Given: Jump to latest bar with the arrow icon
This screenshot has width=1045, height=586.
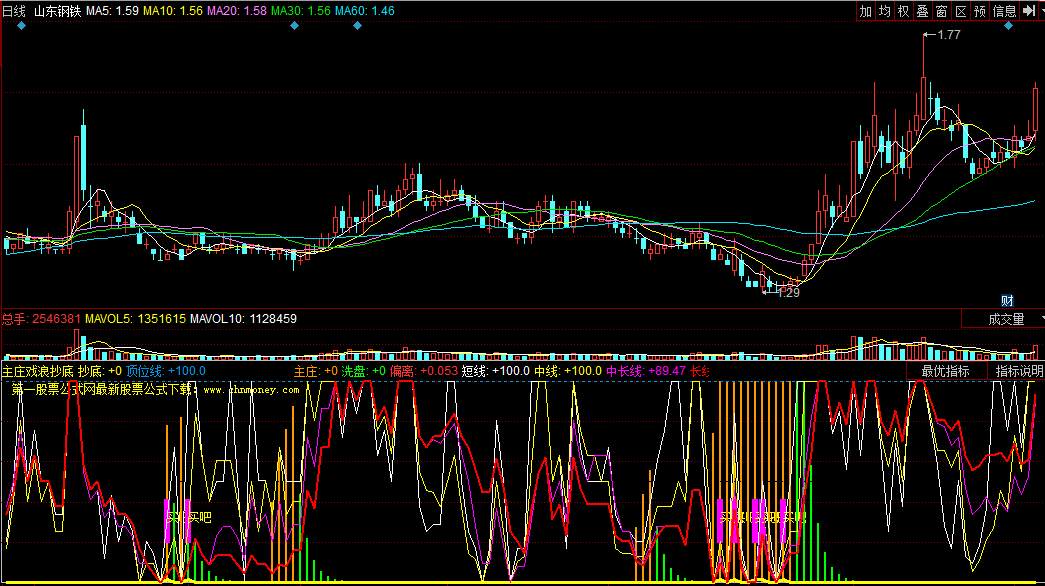Looking at the screenshot, I should (1028, 11).
